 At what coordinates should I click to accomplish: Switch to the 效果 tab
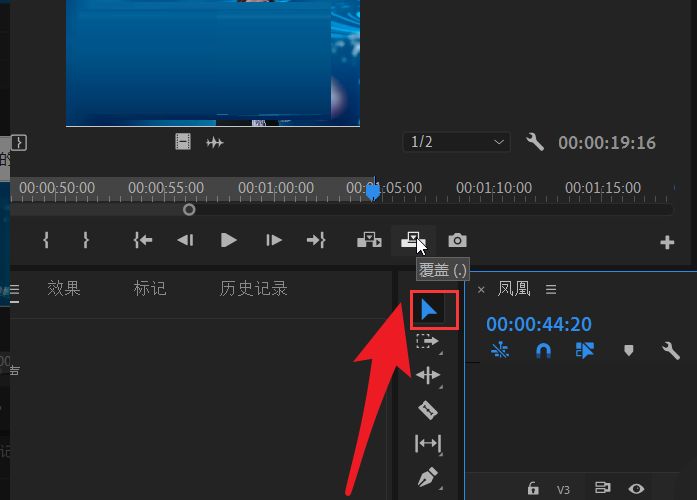64,289
